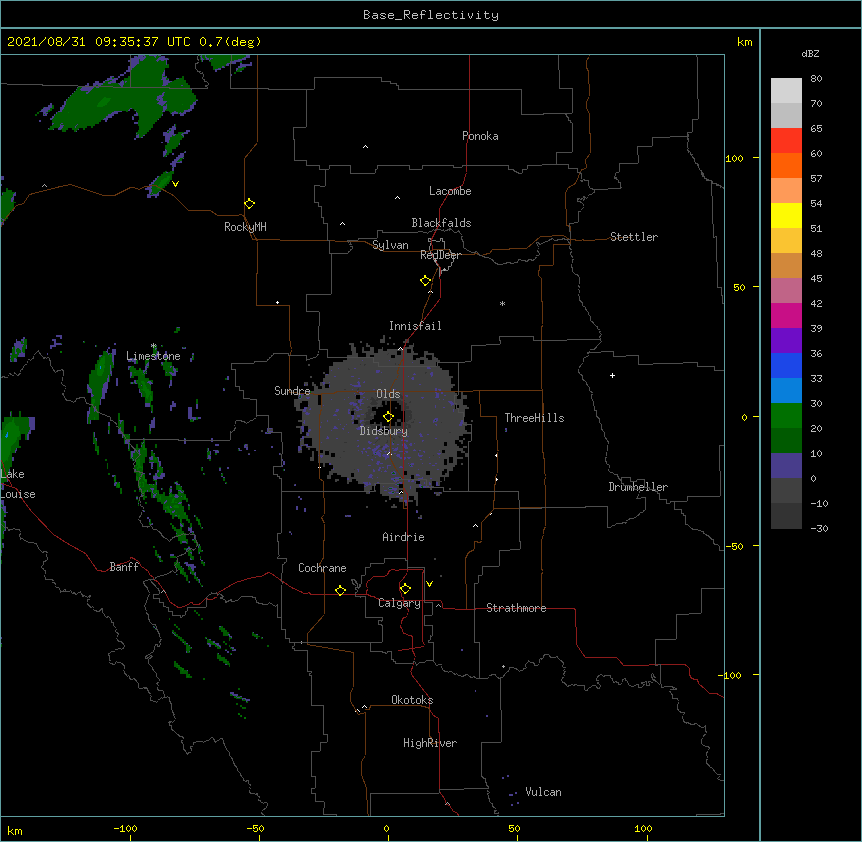Select the yellow diamond marker below Cochrane

tap(340, 590)
